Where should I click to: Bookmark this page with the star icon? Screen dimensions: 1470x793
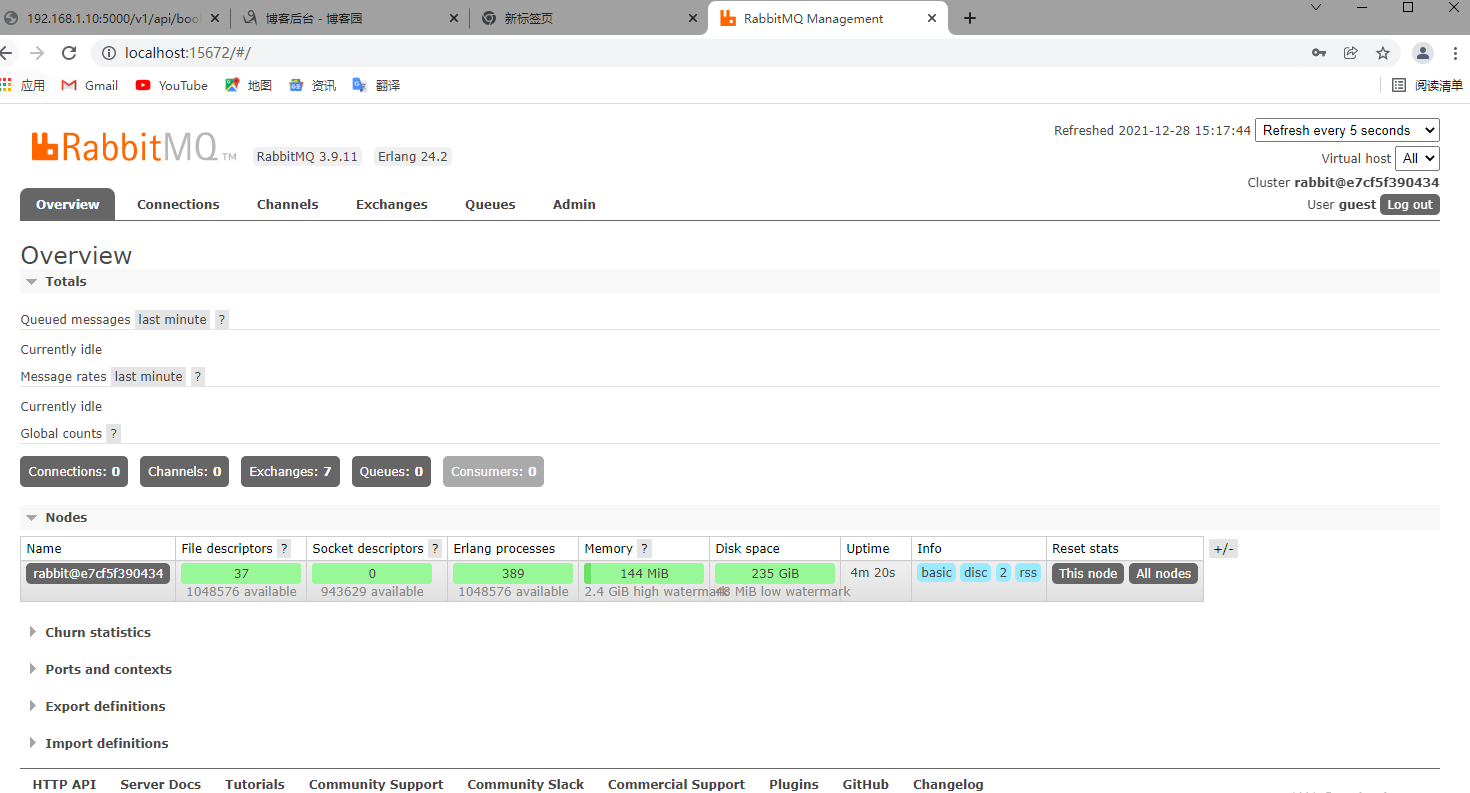tap(1383, 53)
